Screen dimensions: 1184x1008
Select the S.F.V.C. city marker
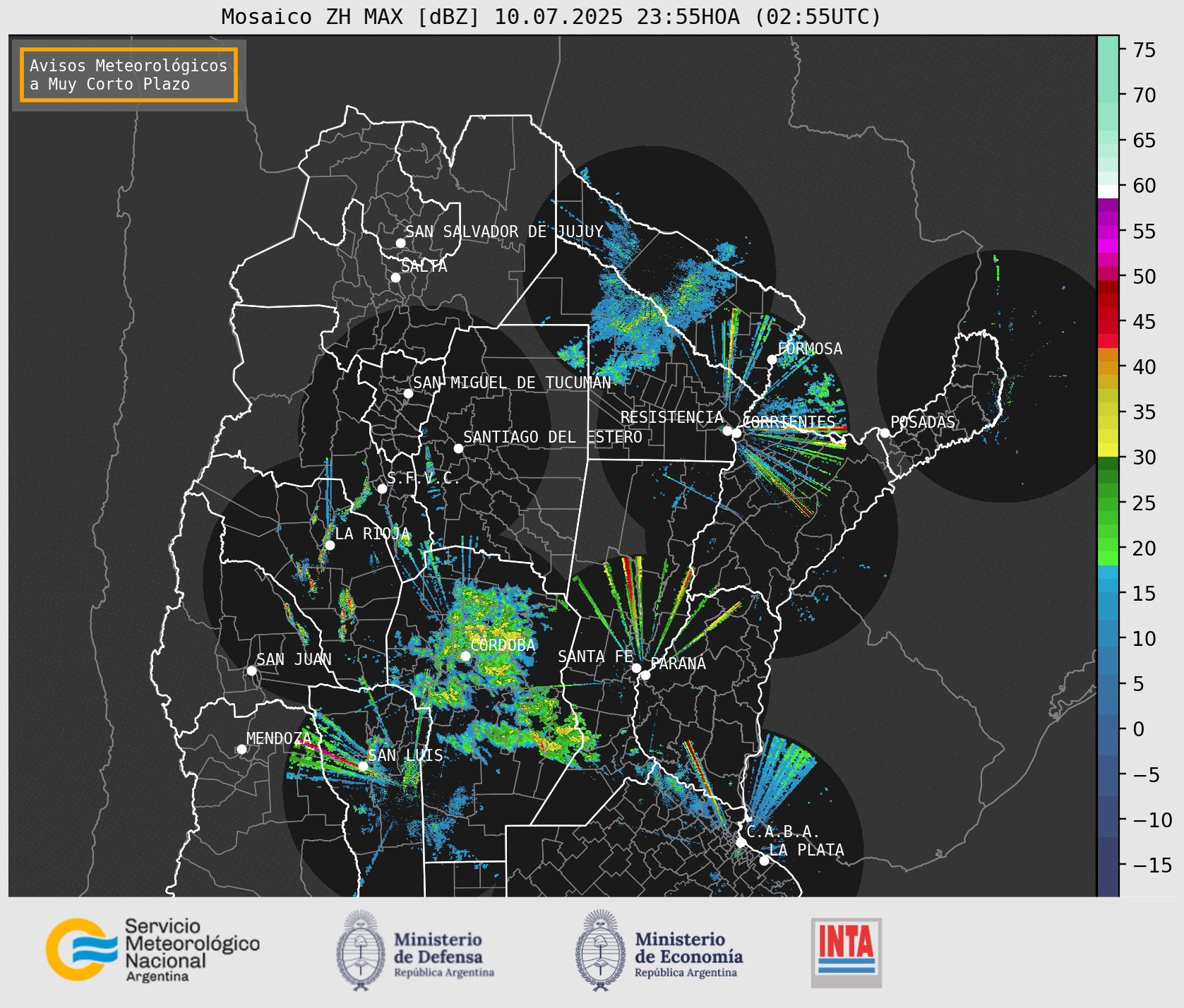click(x=382, y=488)
